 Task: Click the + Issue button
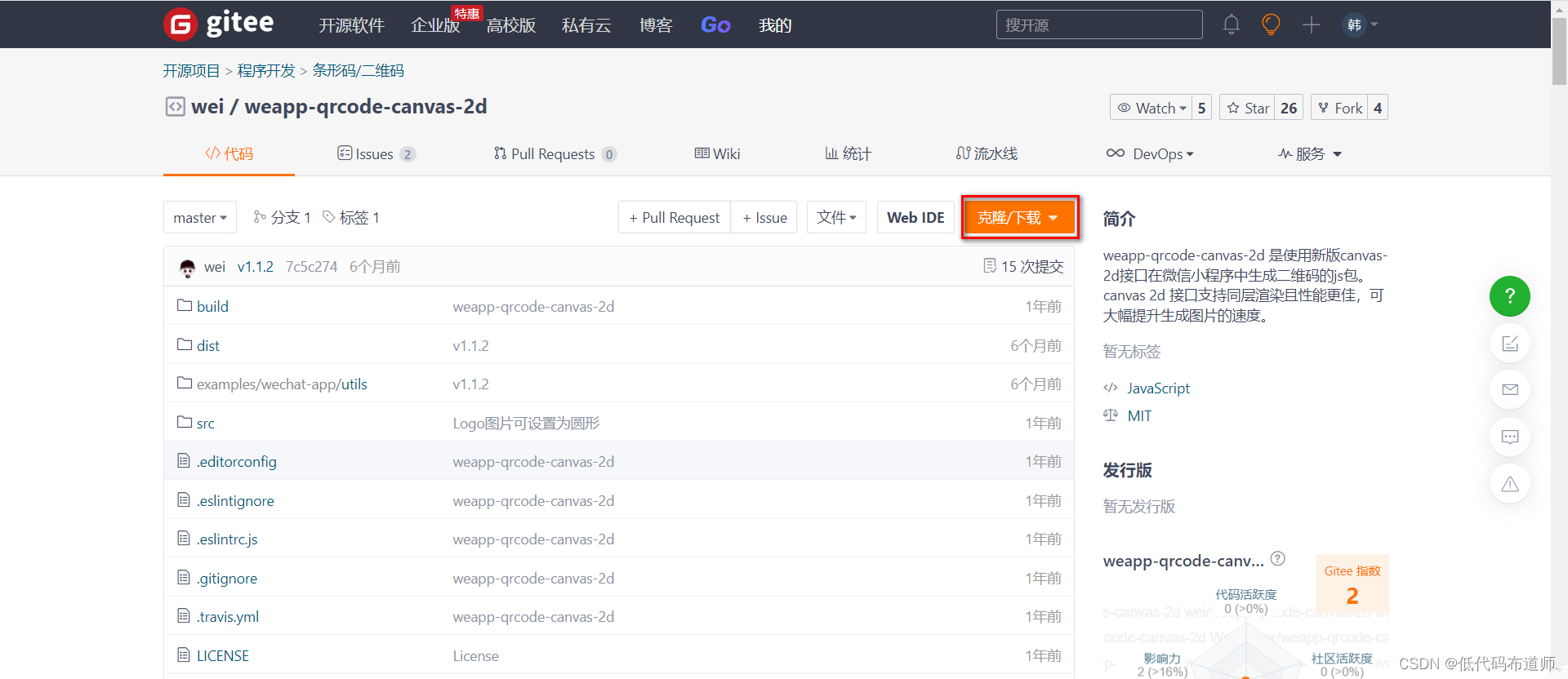(764, 217)
